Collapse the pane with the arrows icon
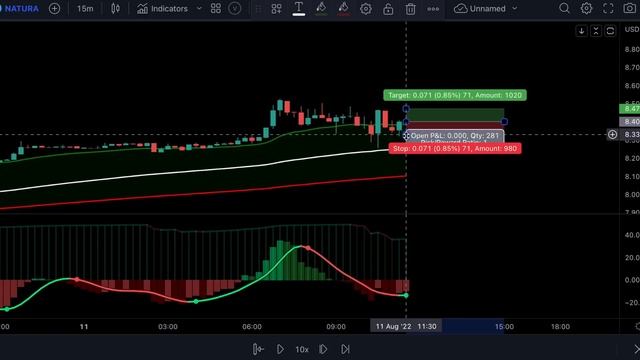This screenshot has width=640, height=360. click(x=596, y=31)
